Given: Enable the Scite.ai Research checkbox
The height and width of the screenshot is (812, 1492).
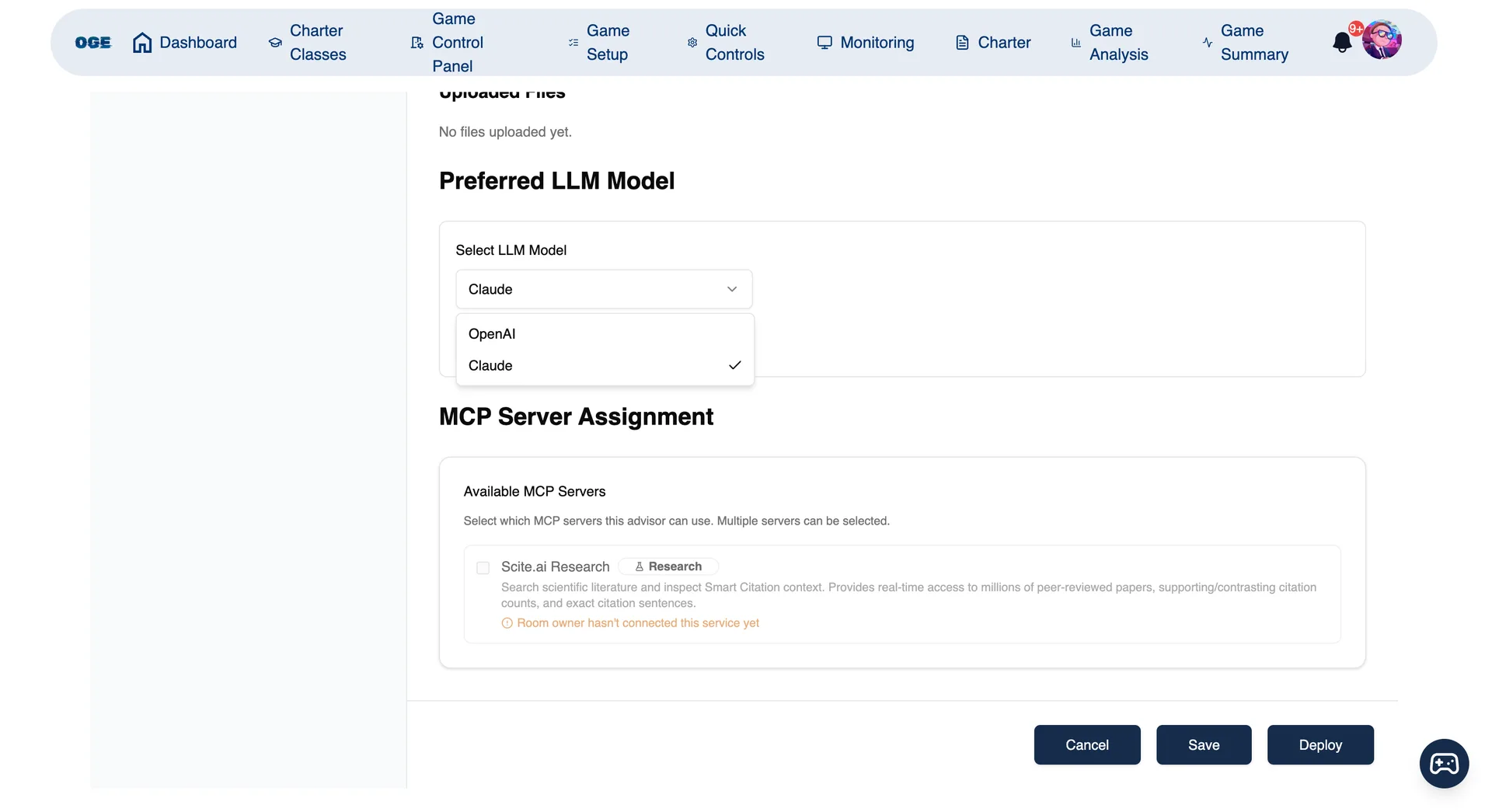Looking at the screenshot, I should coord(483,568).
